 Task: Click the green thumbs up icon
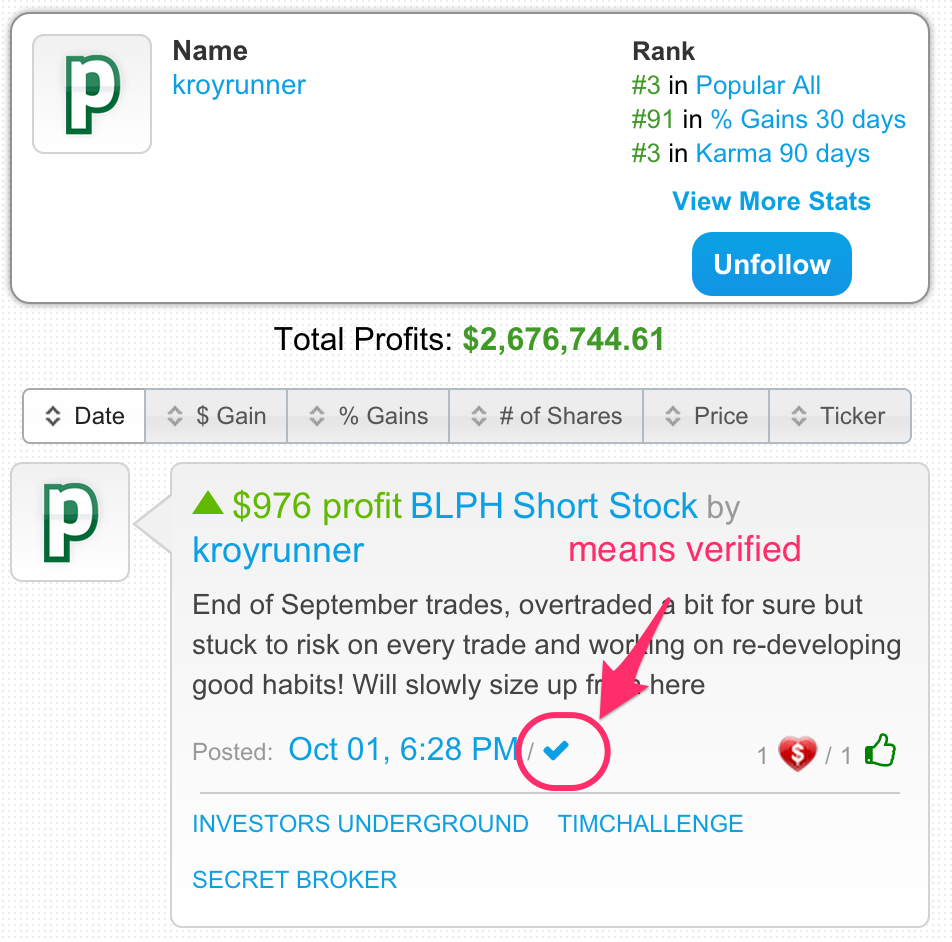coord(879,751)
